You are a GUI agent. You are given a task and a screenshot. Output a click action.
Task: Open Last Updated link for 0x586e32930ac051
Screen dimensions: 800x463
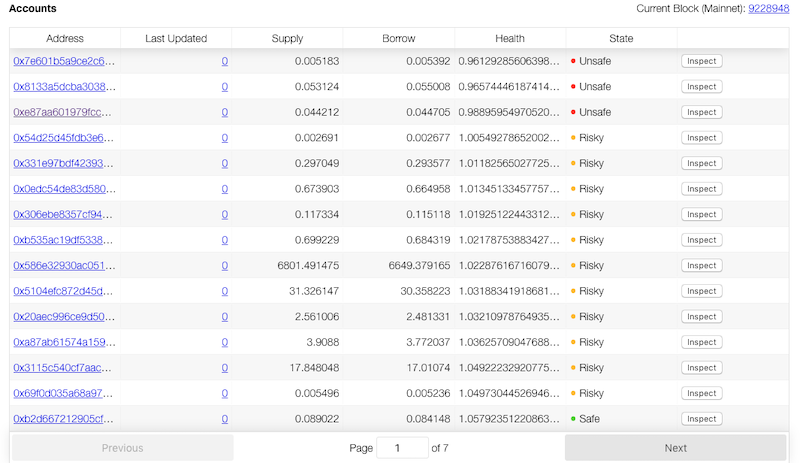click(x=224, y=265)
